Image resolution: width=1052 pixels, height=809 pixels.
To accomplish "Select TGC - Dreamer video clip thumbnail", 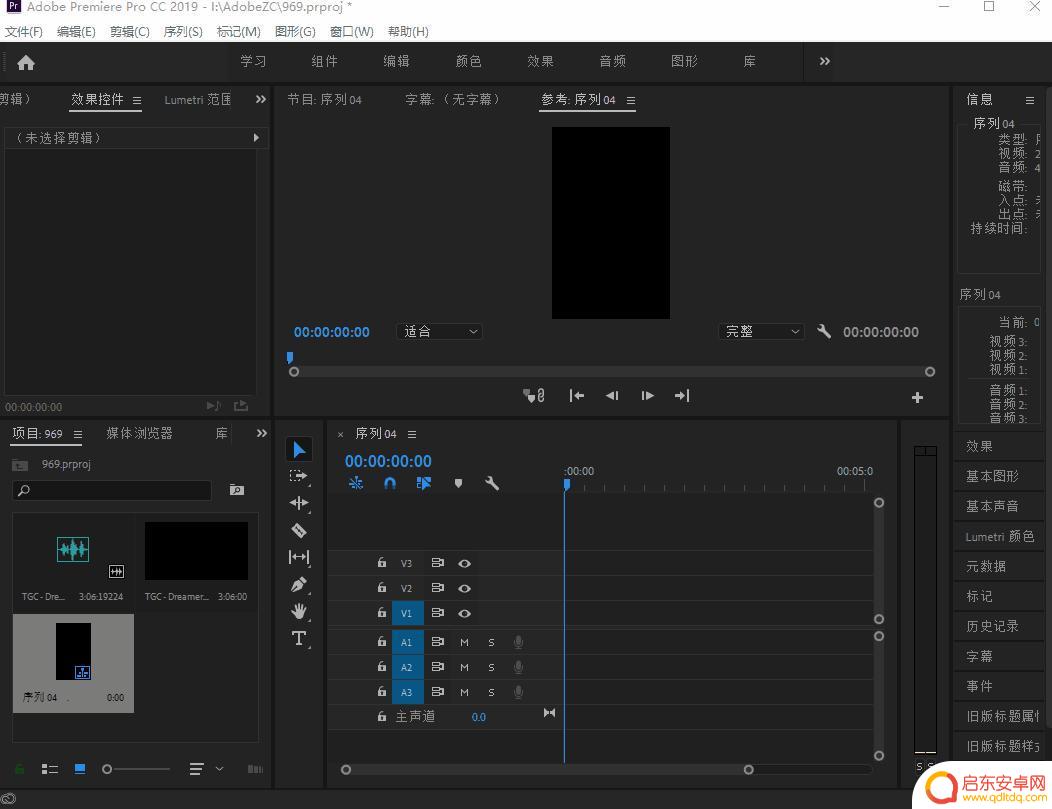I will 197,551.
